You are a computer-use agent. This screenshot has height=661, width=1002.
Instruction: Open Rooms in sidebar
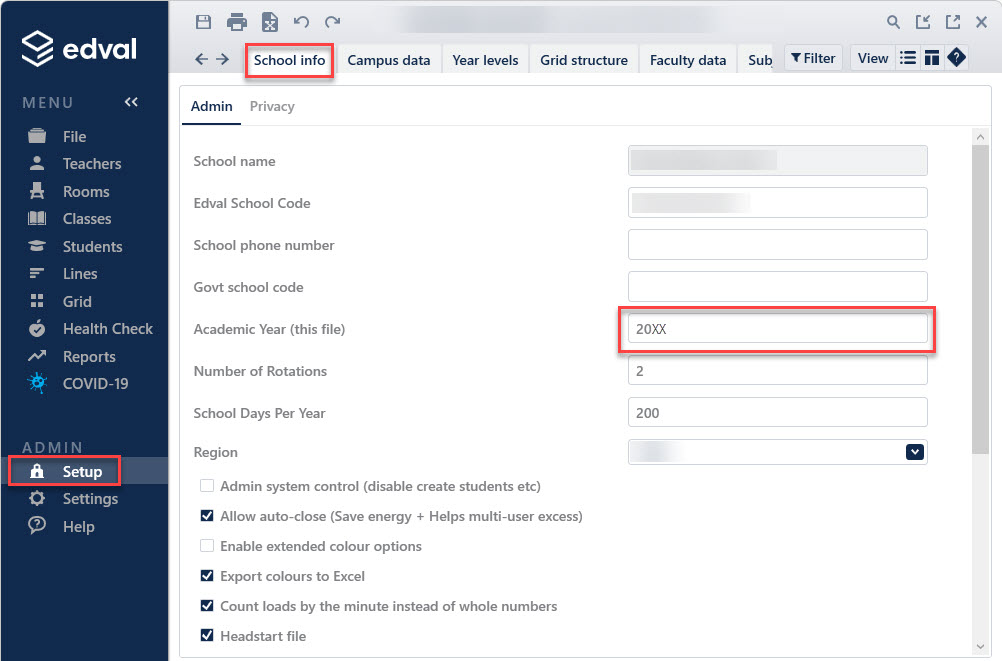pyautogui.click(x=84, y=191)
